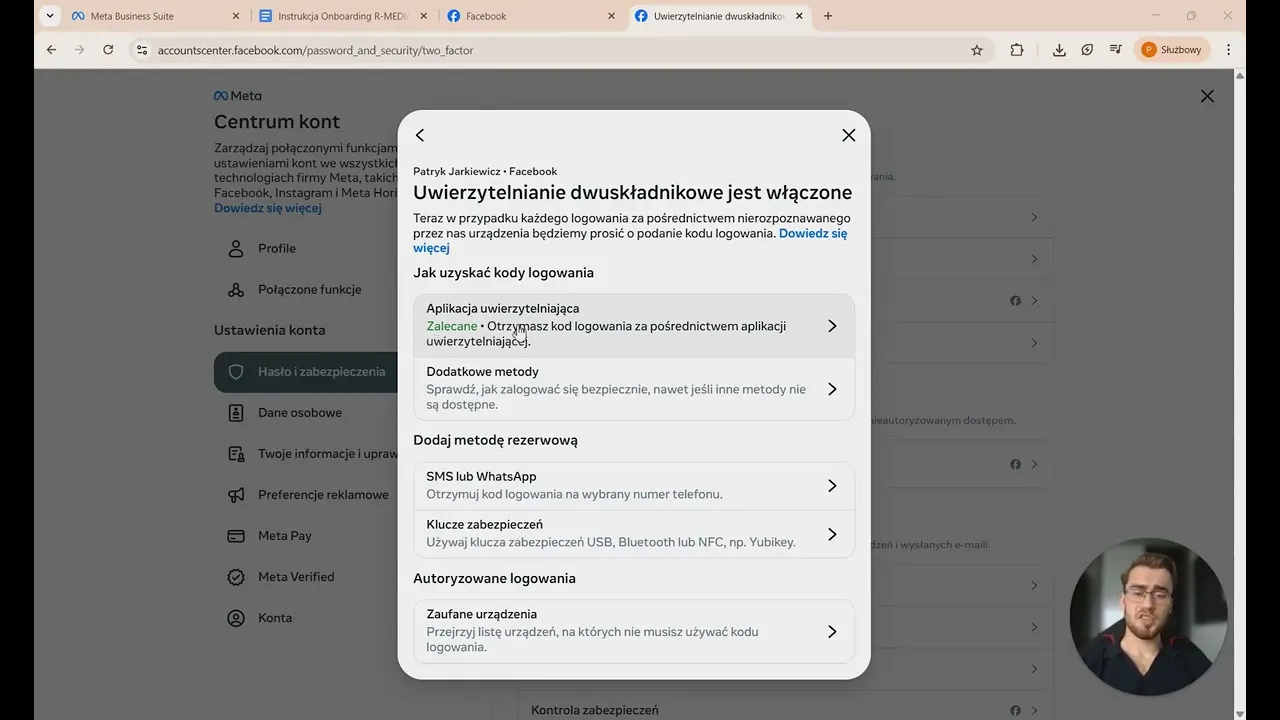Close the two-factor authentication dialog
Screen dimensions: 1280x720
coord(848,135)
